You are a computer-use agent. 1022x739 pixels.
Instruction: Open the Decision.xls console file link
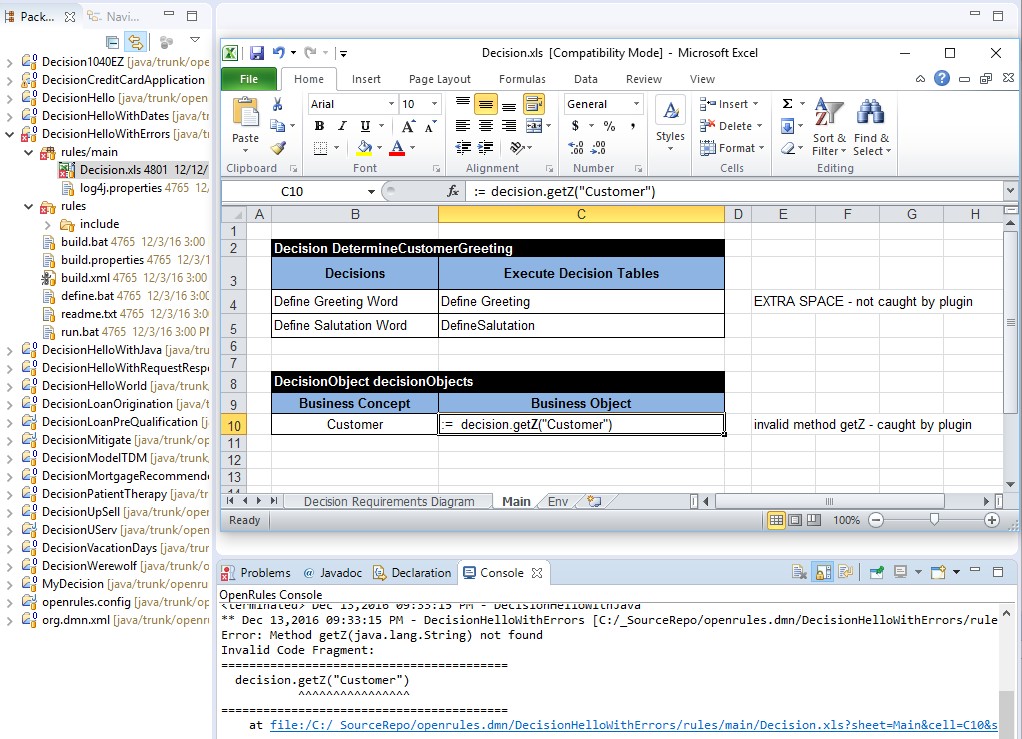pyautogui.click(x=634, y=725)
